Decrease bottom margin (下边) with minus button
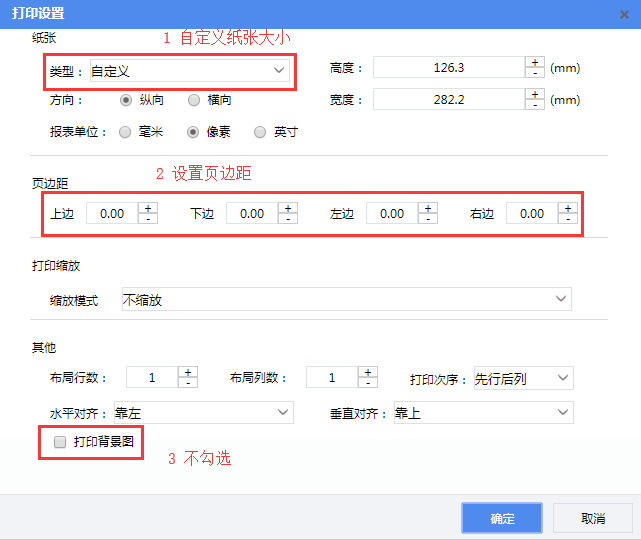Image resolution: width=641 pixels, height=540 pixels. pos(288,219)
